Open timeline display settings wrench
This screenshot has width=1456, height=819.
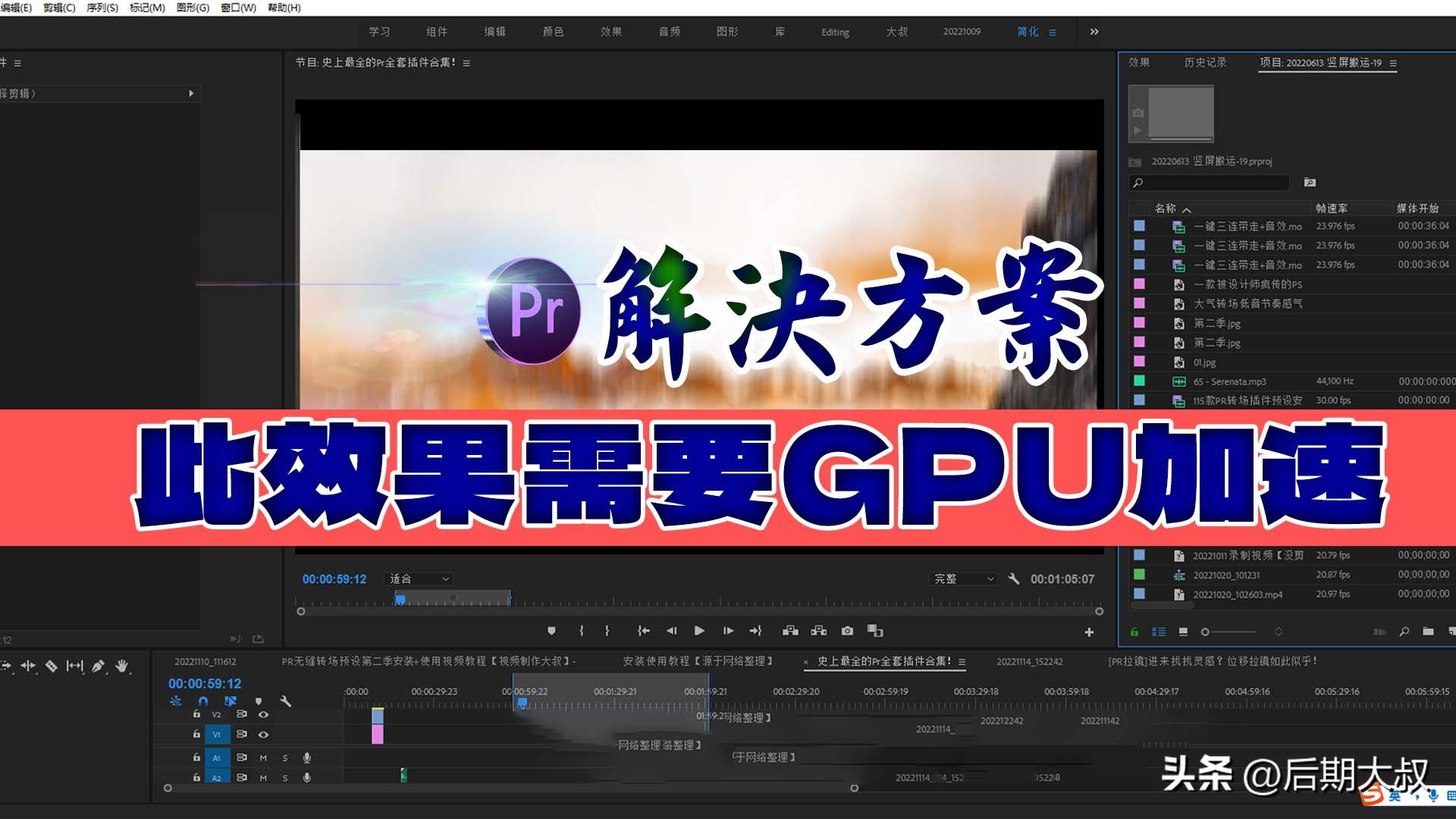coord(286,701)
